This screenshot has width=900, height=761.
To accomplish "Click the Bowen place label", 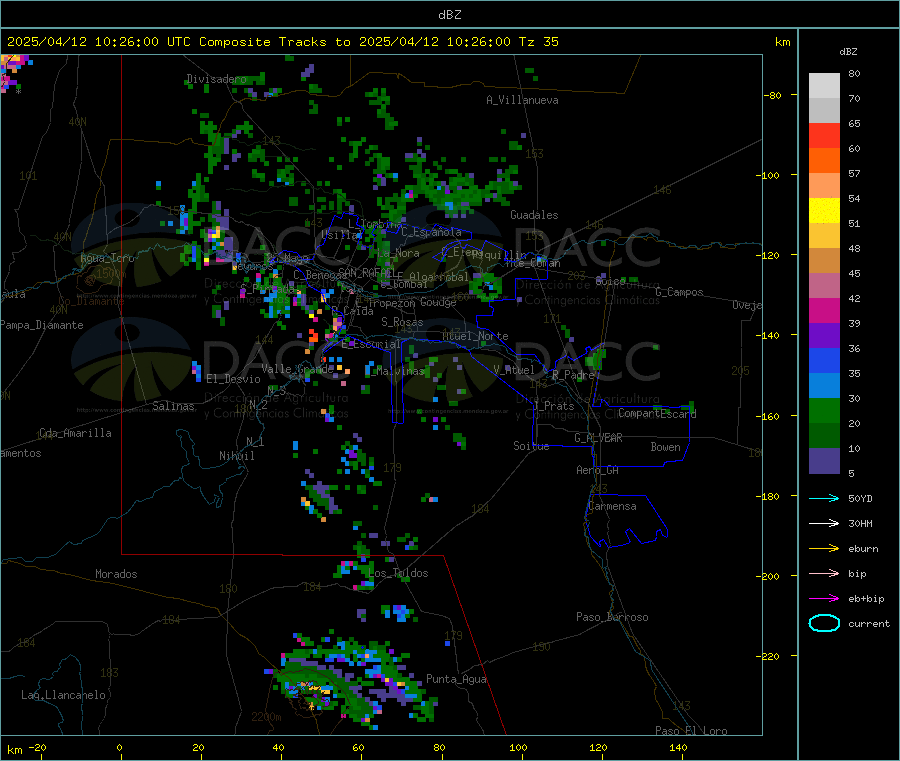I will tap(665, 447).
